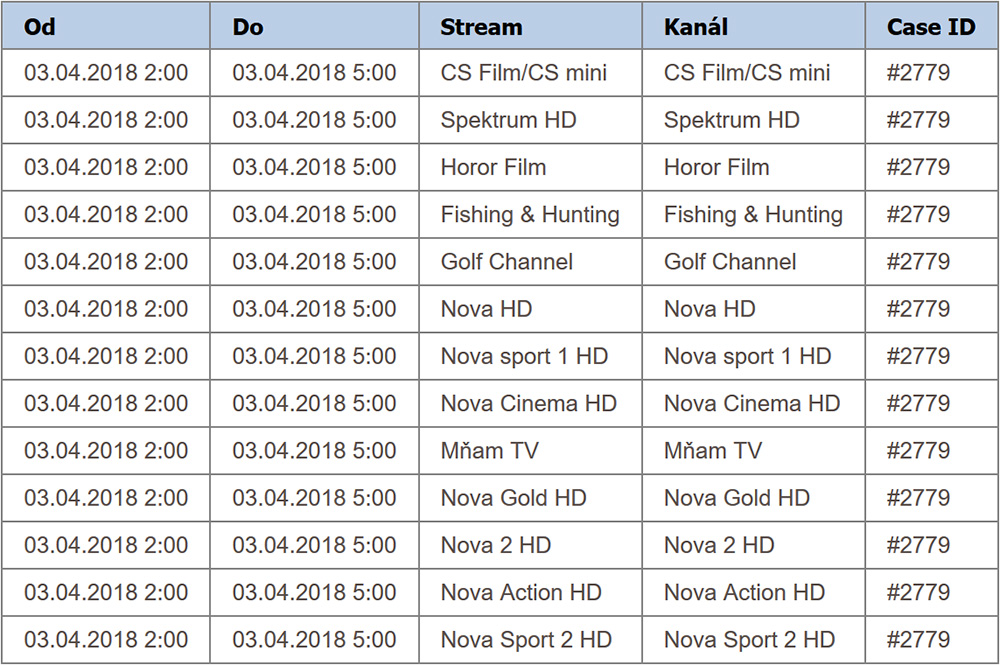Click the Od date in Horor Film row
Screen dimensions: 1000x665
click(x=106, y=167)
